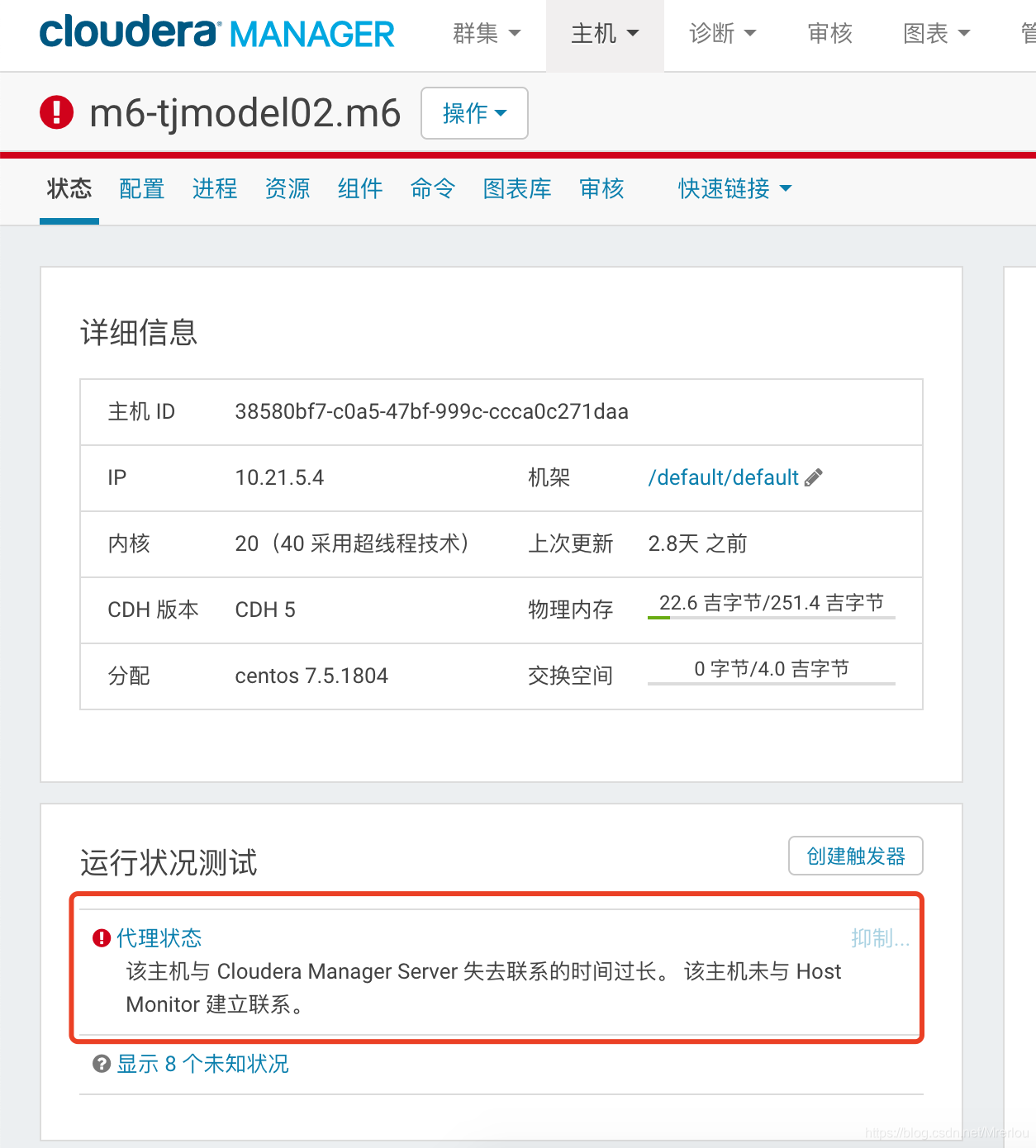Screen dimensions: 1036x1148
Task: Open the 操作 dropdown menu
Action: (473, 113)
